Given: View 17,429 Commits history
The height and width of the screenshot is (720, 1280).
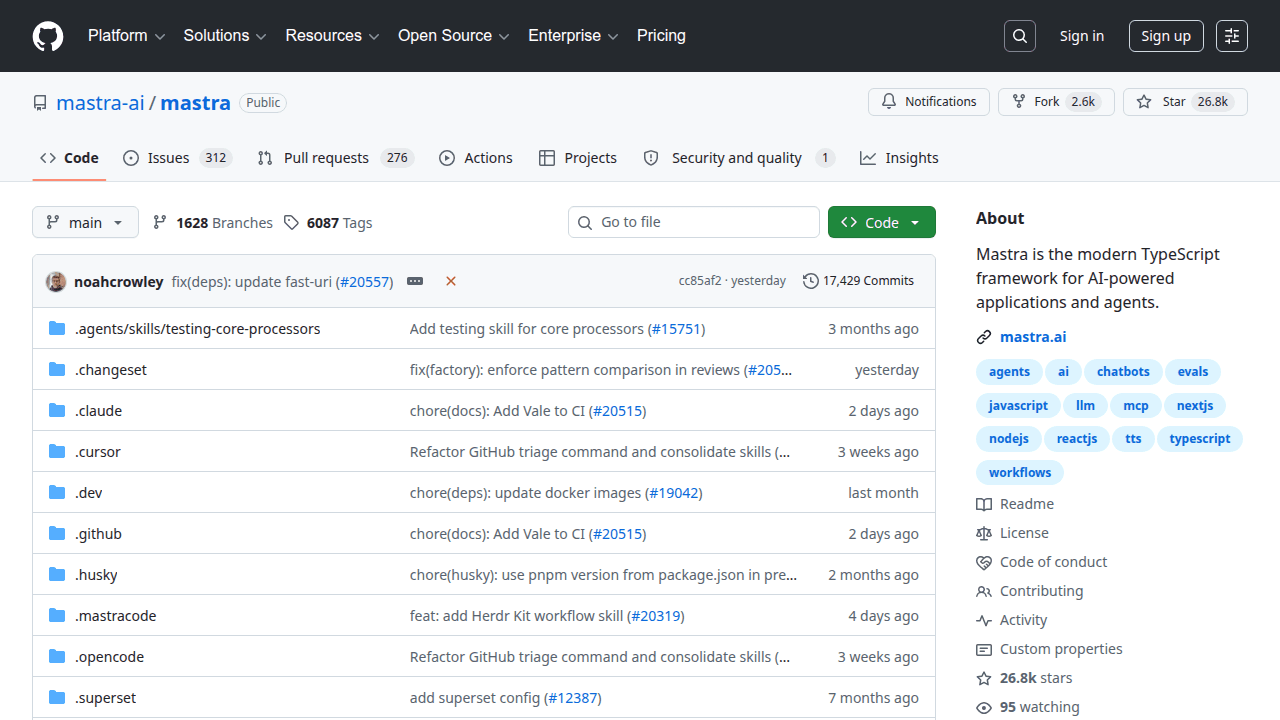Looking at the screenshot, I should (x=858, y=281).
